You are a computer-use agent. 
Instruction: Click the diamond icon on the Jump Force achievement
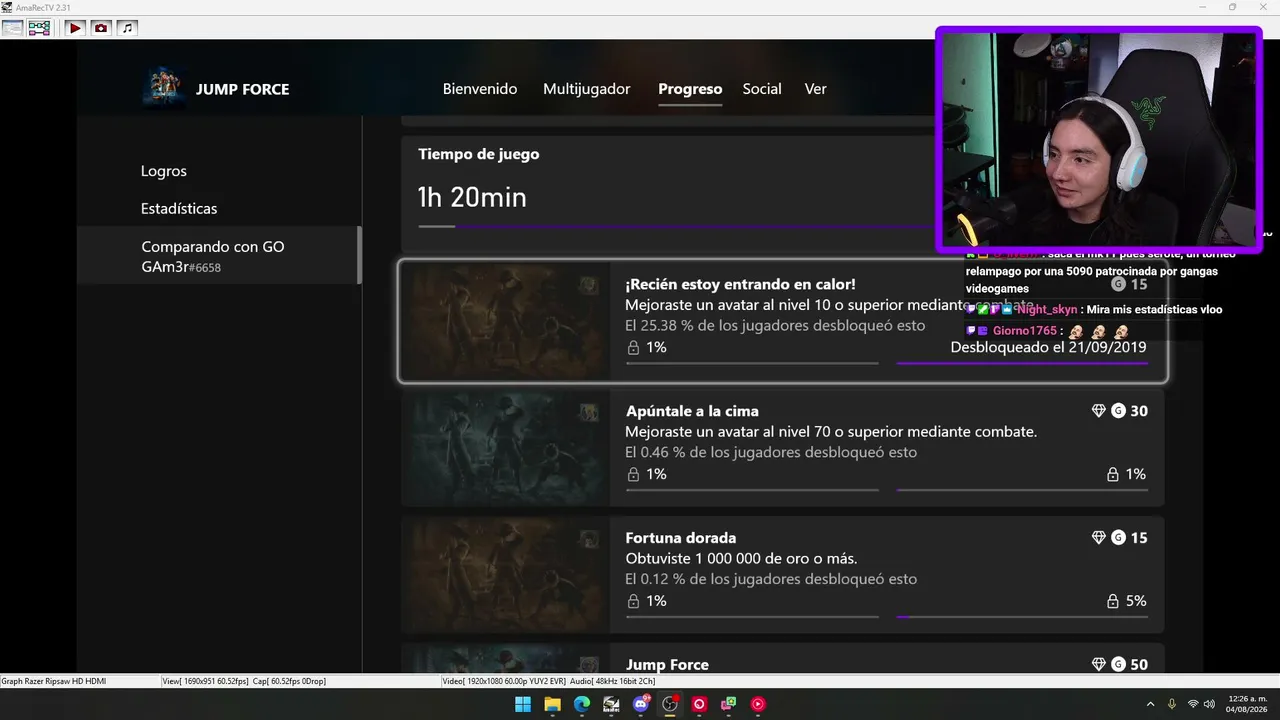coord(1099,665)
